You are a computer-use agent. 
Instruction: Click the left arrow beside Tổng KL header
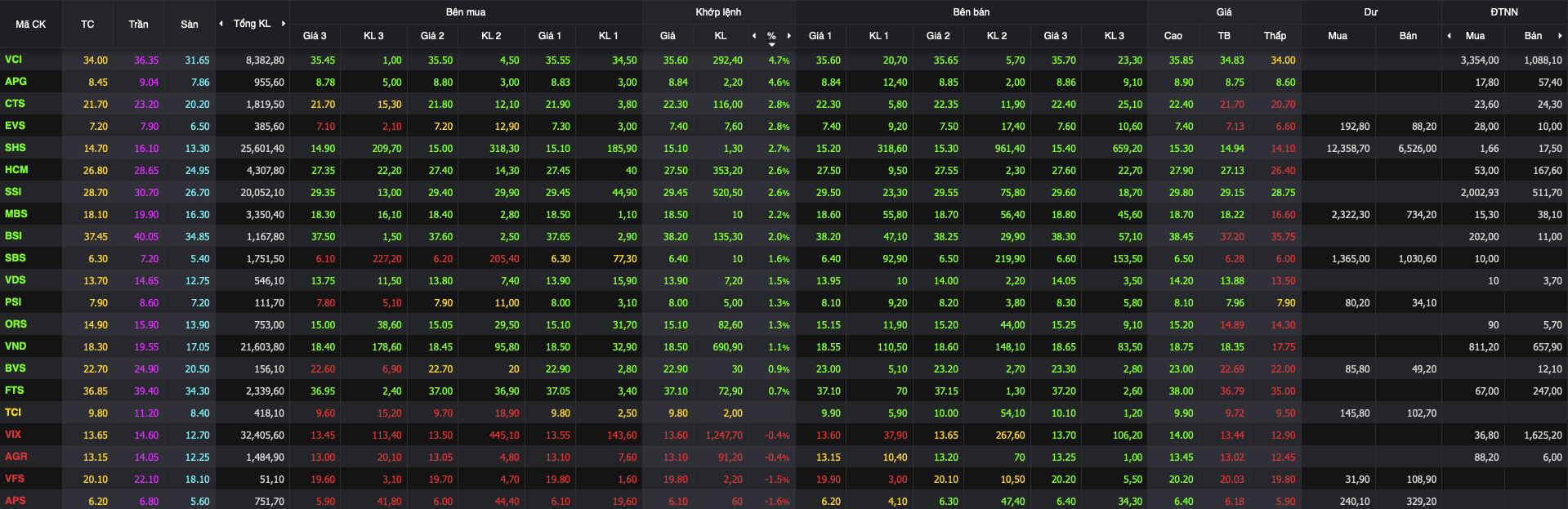tap(221, 24)
